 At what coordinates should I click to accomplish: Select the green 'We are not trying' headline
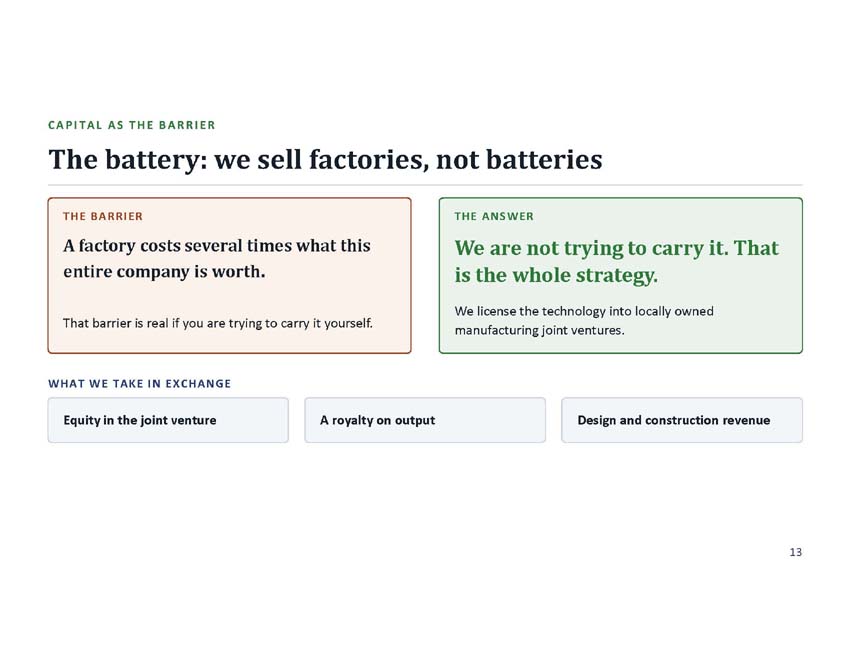pyautogui.click(x=616, y=261)
